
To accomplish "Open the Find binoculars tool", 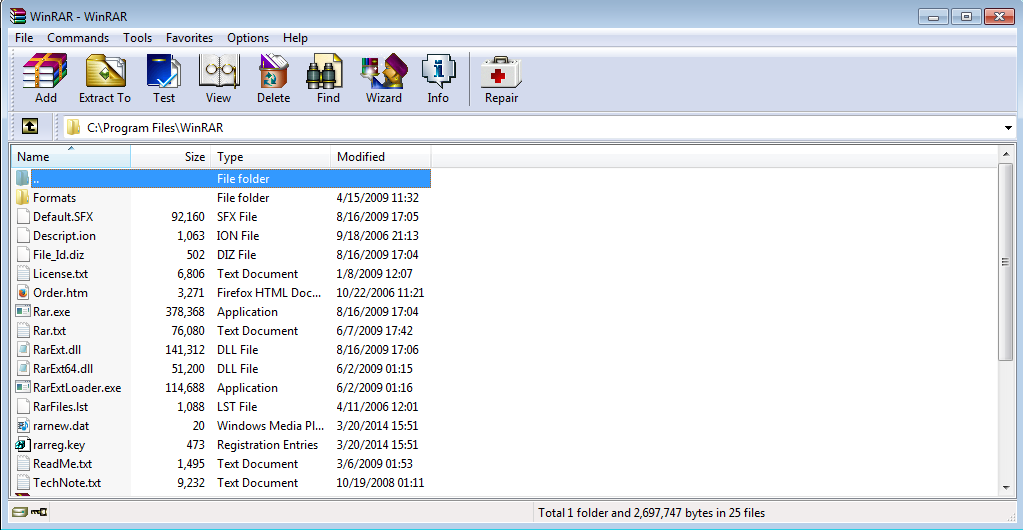I will point(324,71).
